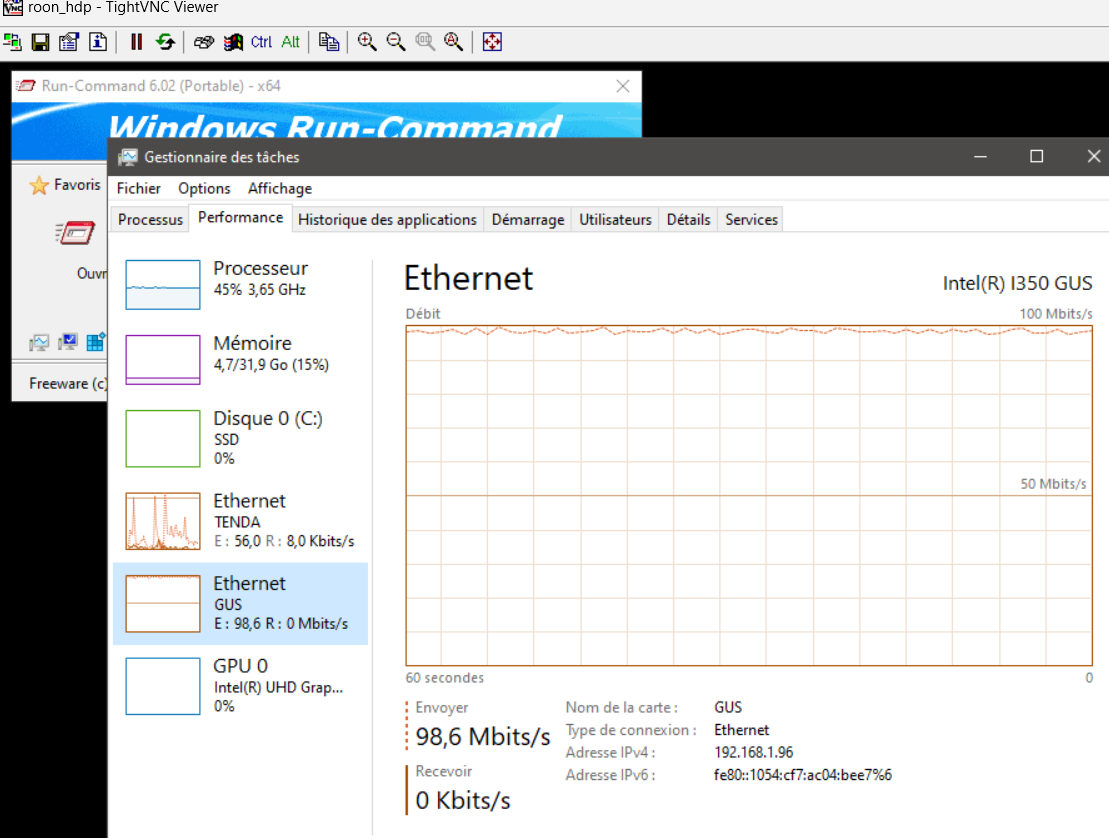The image size is (1109, 838).
Task: Refresh the remote screen in TightVNC
Action: pos(165,42)
